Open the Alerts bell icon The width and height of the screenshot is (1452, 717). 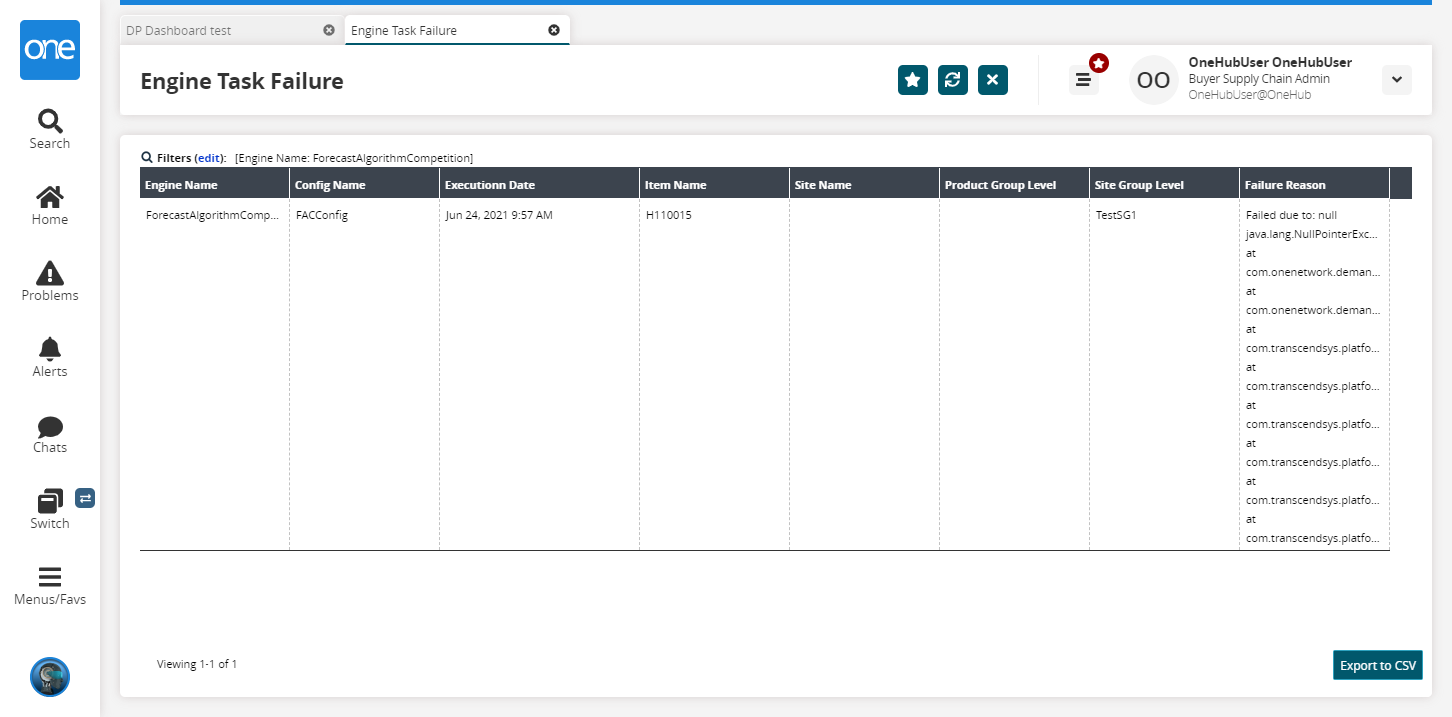pyautogui.click(x=50, y=349)
